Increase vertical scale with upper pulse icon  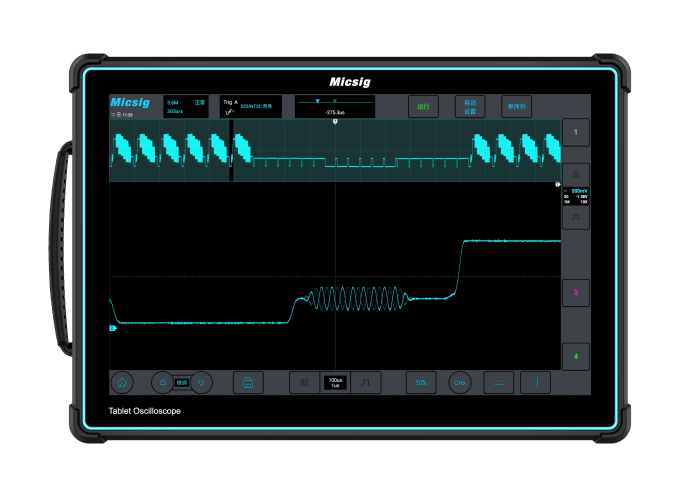point(575,174)
